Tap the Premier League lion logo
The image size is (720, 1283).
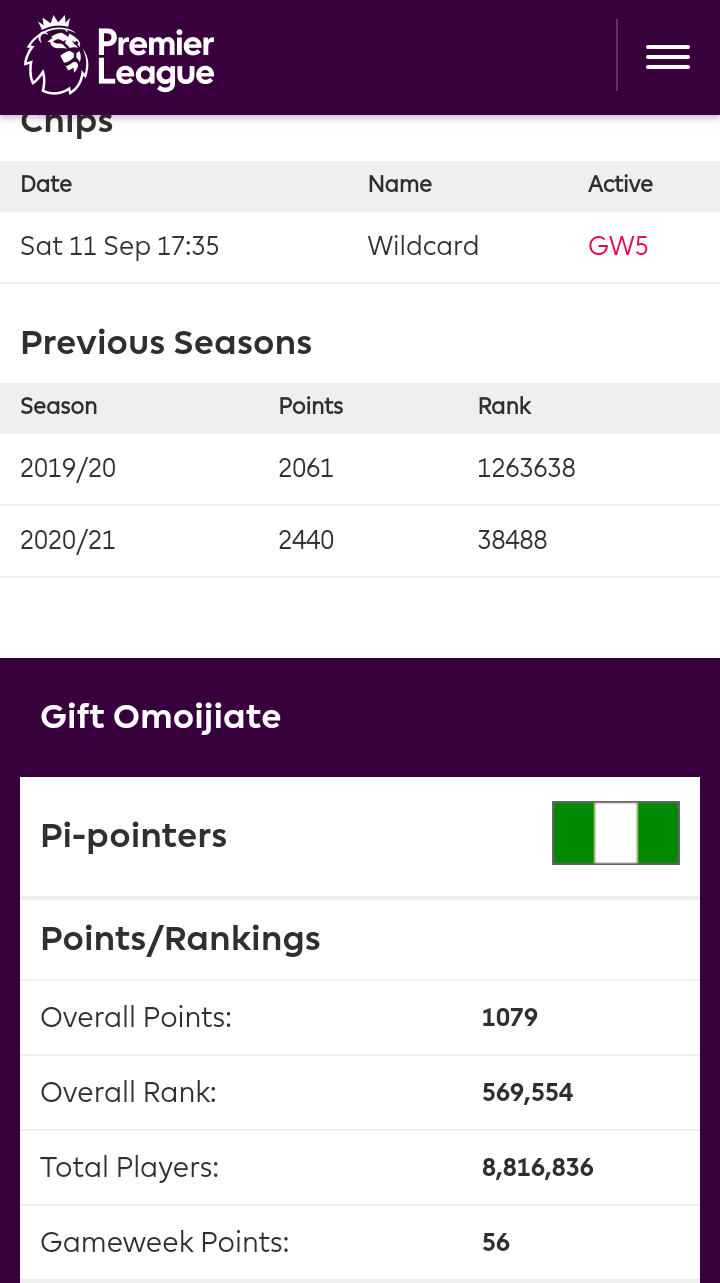[x=57, y=57]
